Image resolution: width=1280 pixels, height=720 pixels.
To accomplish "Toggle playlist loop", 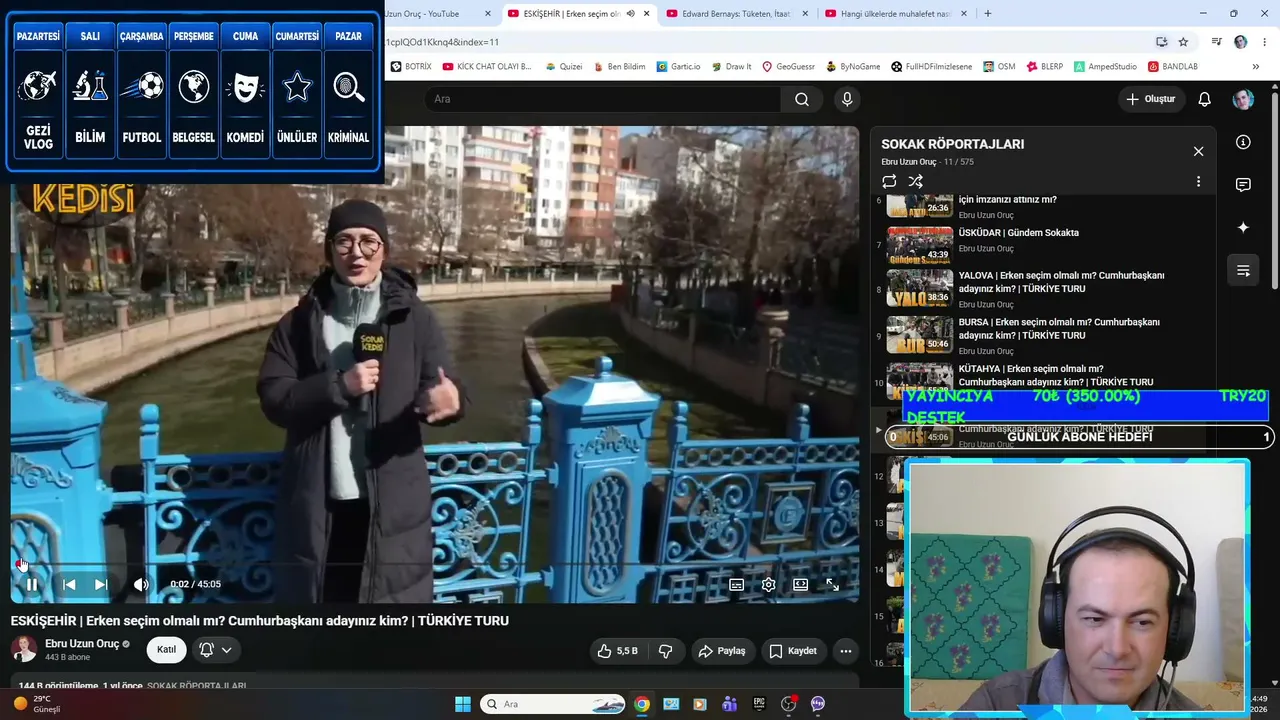I will [x=889, y=182].
